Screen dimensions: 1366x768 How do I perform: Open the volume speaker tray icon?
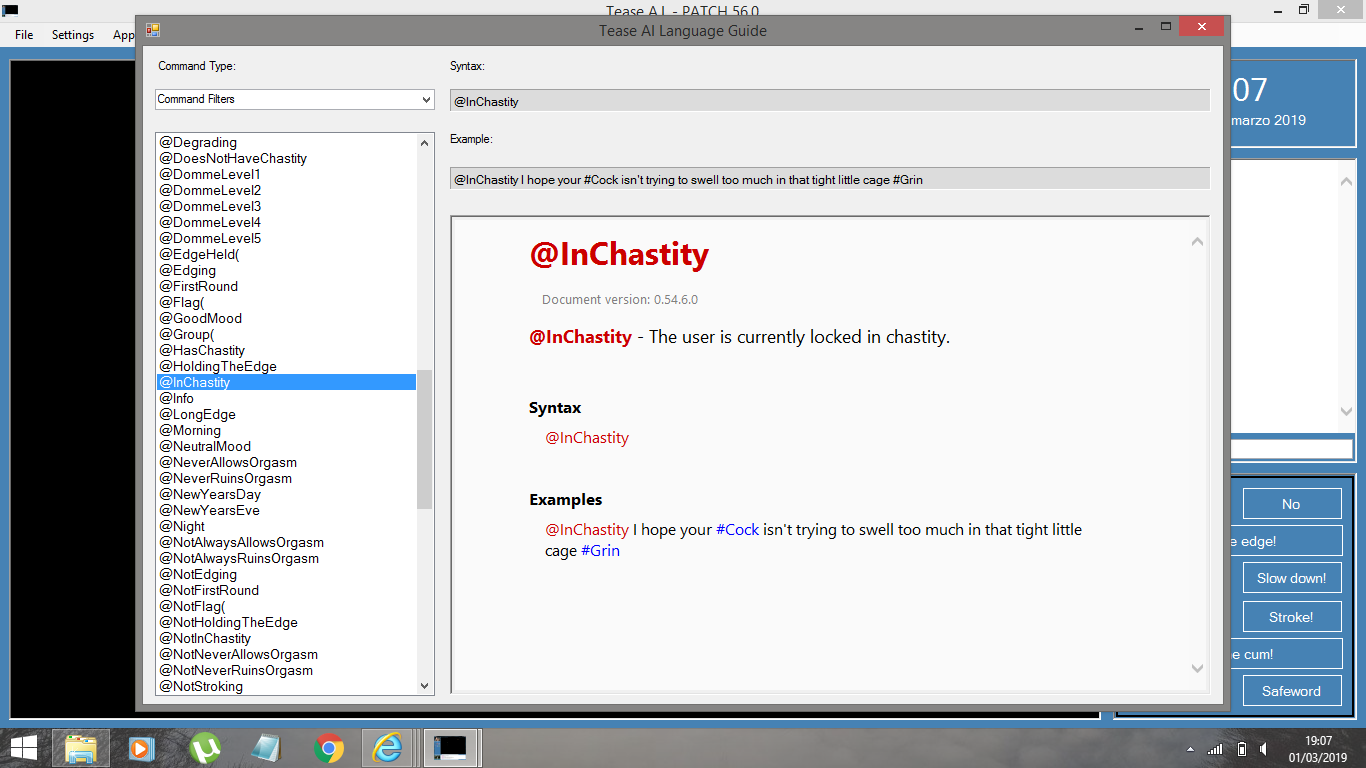[x=1264, y=749]
